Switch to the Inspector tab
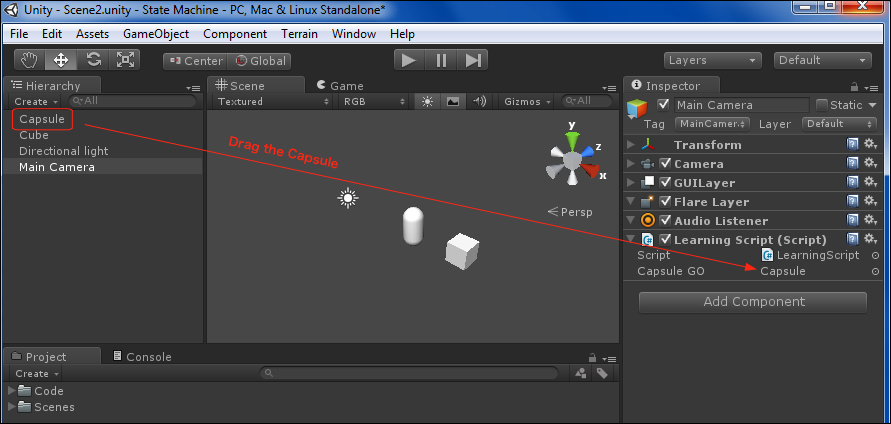This screenshot has height=424, width=891. 672,86
